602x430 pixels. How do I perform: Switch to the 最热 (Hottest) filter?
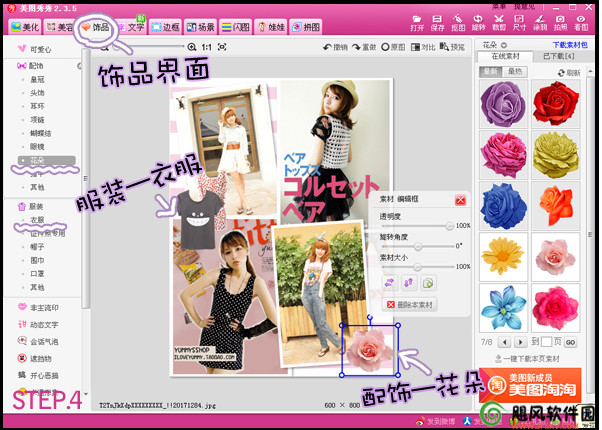pos(515,72)
